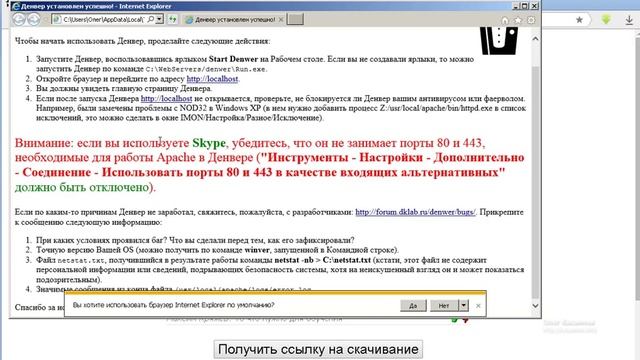640x360 pixels.
Task: Click the Internet Explorer title bar icon
Action: coord(16,6)
